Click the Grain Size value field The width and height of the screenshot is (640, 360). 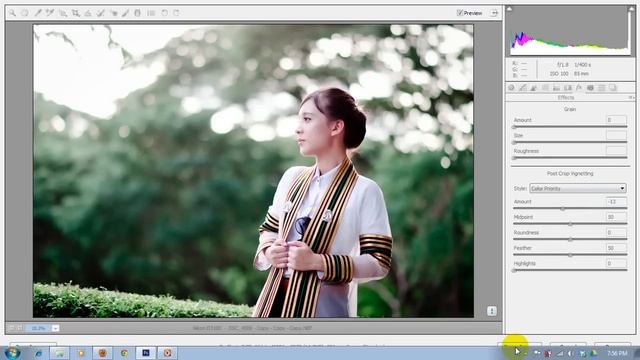616,135
